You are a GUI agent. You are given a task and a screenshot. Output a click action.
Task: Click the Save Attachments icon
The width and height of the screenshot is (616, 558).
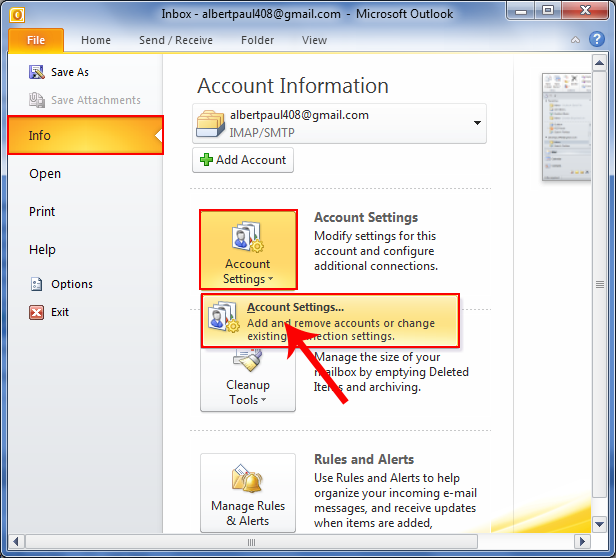[x=37, y=100]
